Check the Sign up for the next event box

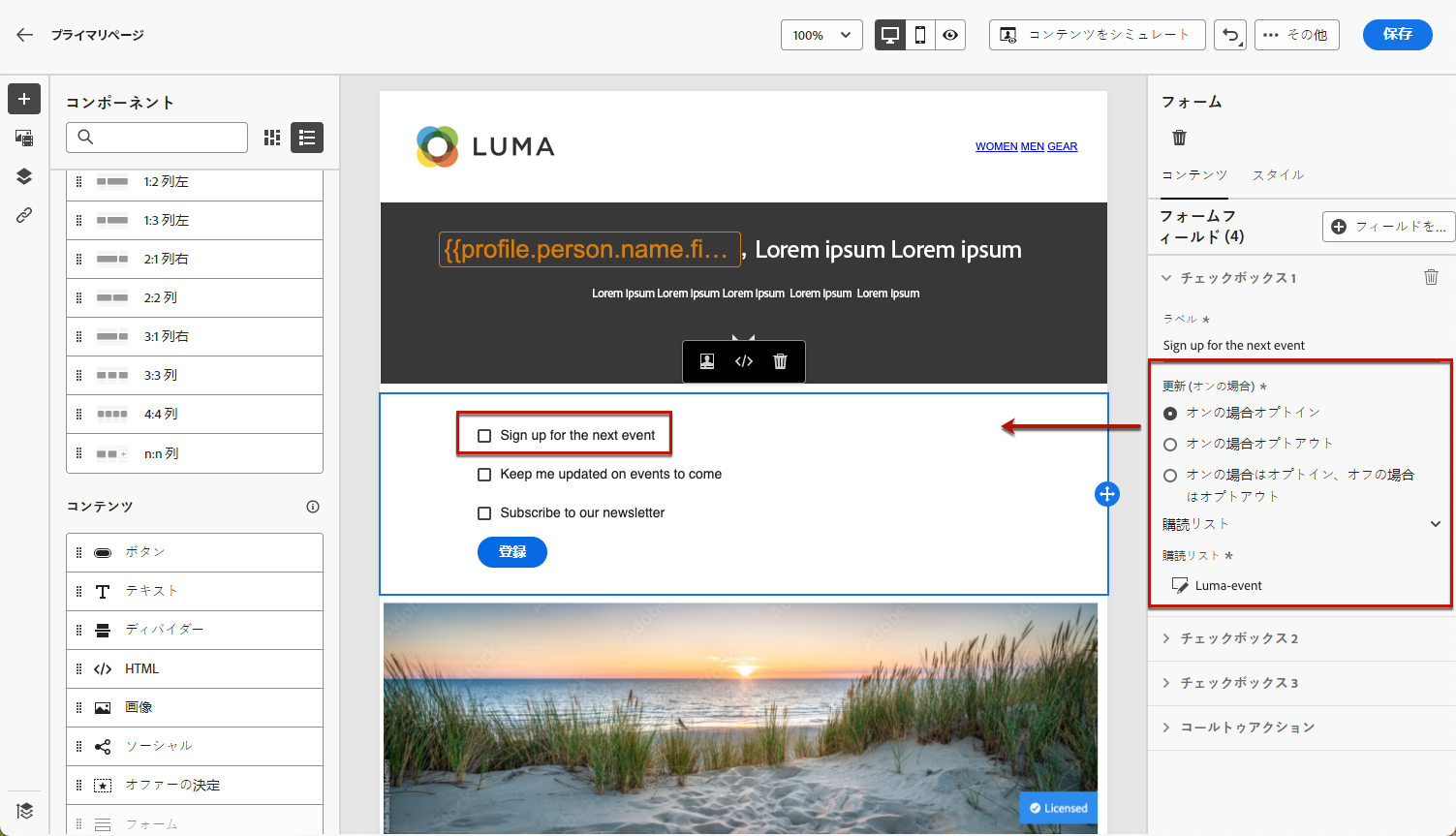[x=484, y=436]
